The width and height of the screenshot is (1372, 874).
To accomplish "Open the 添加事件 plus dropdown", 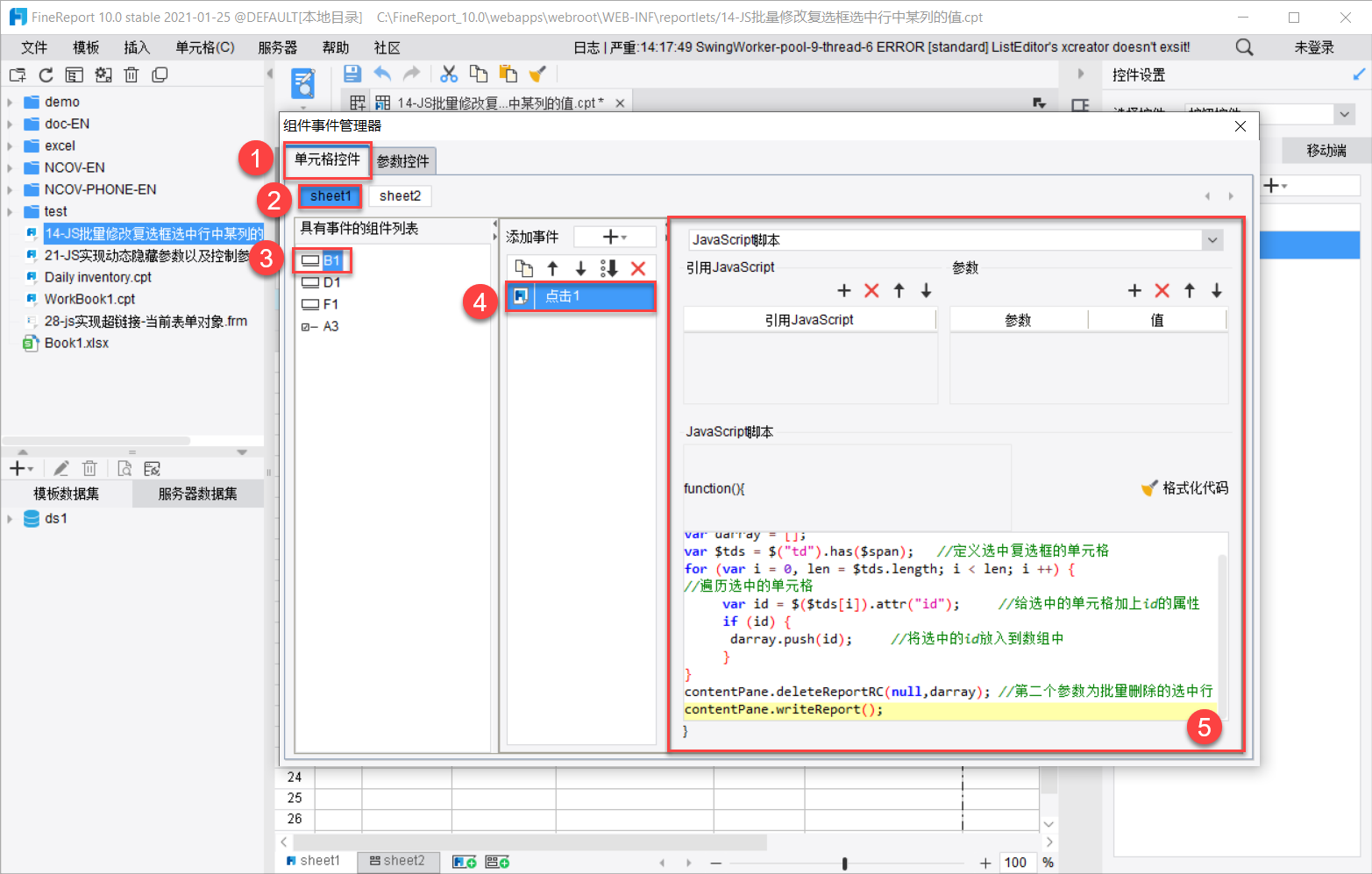I will pos(615,237).
